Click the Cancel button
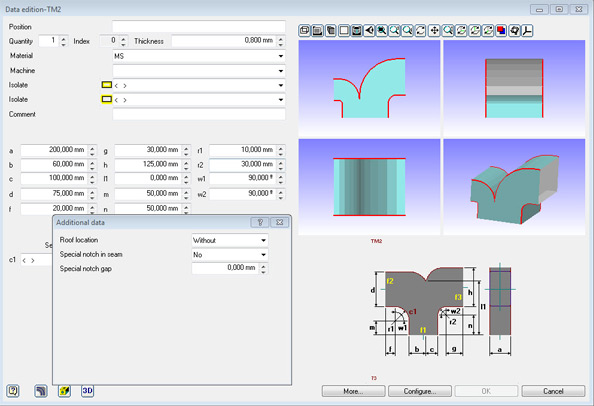This screenshot has height=406, width=594. [x=553, y=391]
